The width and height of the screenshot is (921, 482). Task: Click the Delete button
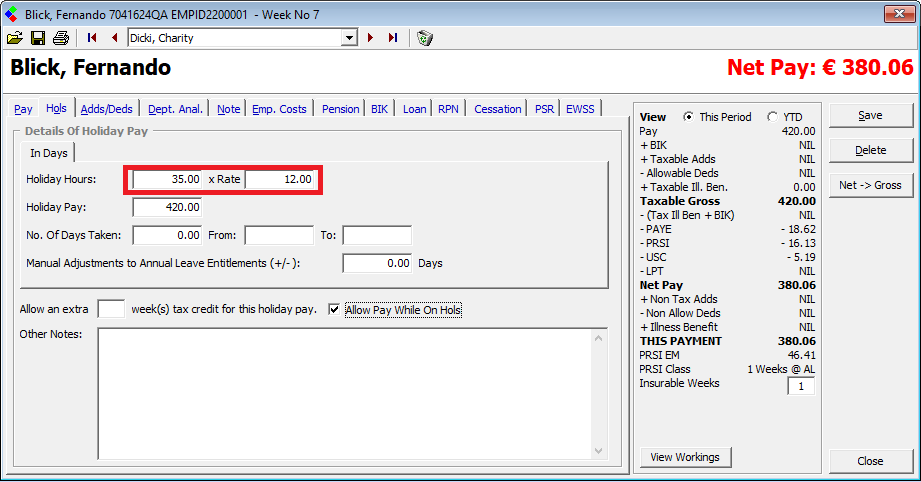[870, 150]
